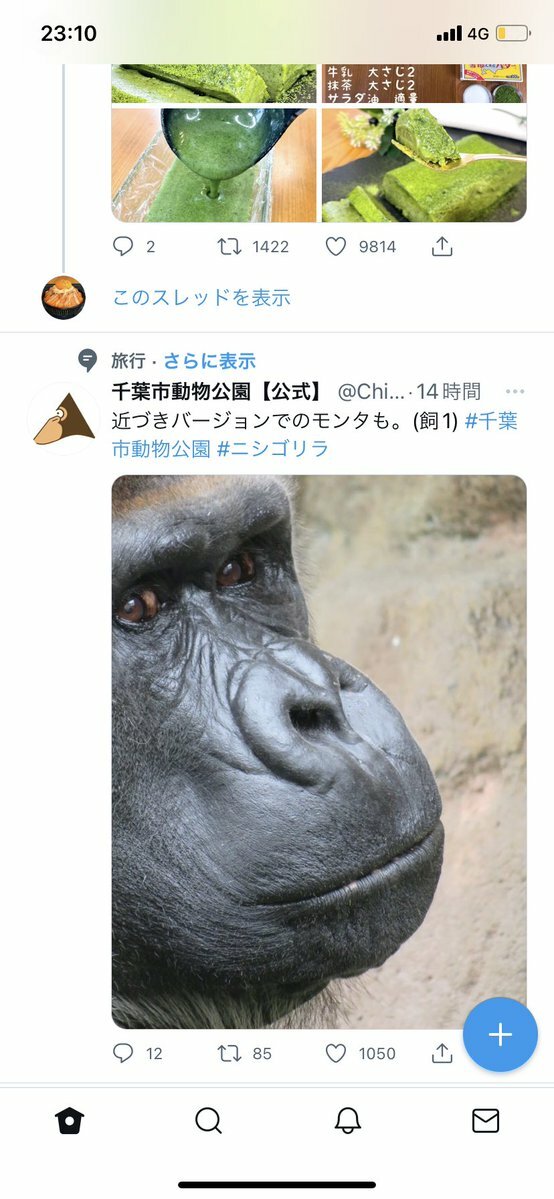This screenshot has height=1199, width=554.
Task: Share the gorilla tweet via share icon
Action: 442,1053
